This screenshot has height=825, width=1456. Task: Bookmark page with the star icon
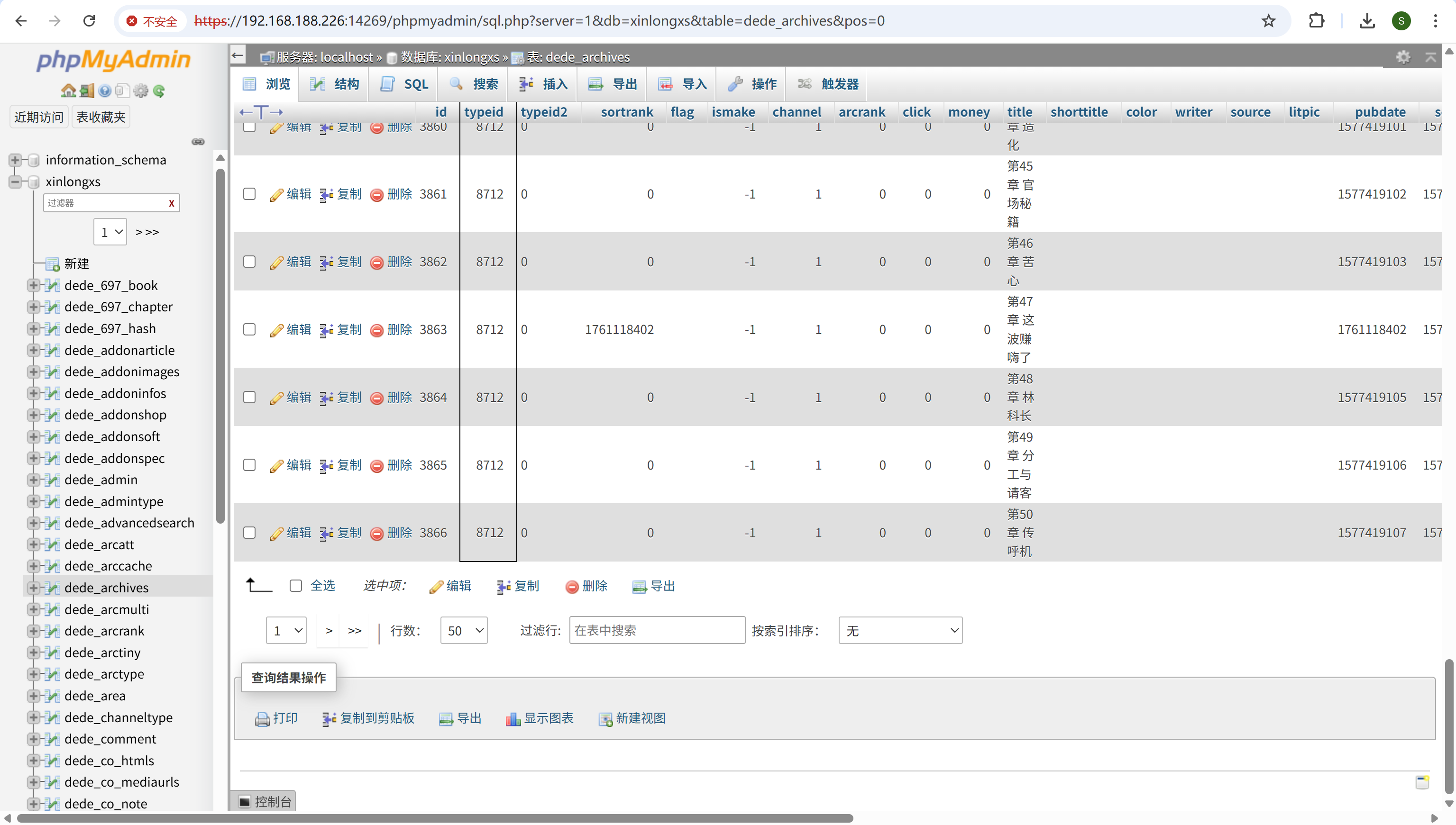point(1268,21)
